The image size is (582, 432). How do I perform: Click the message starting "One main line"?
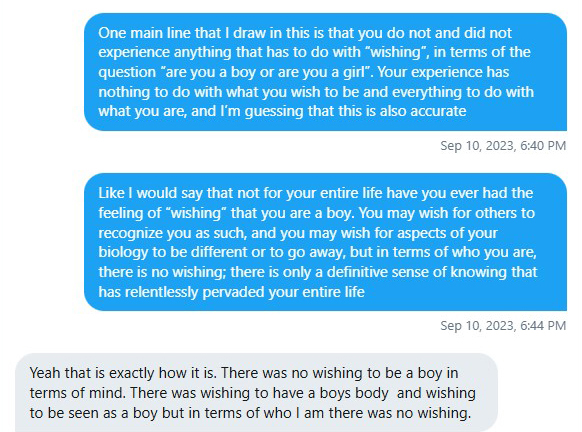(x=325, y=72)
